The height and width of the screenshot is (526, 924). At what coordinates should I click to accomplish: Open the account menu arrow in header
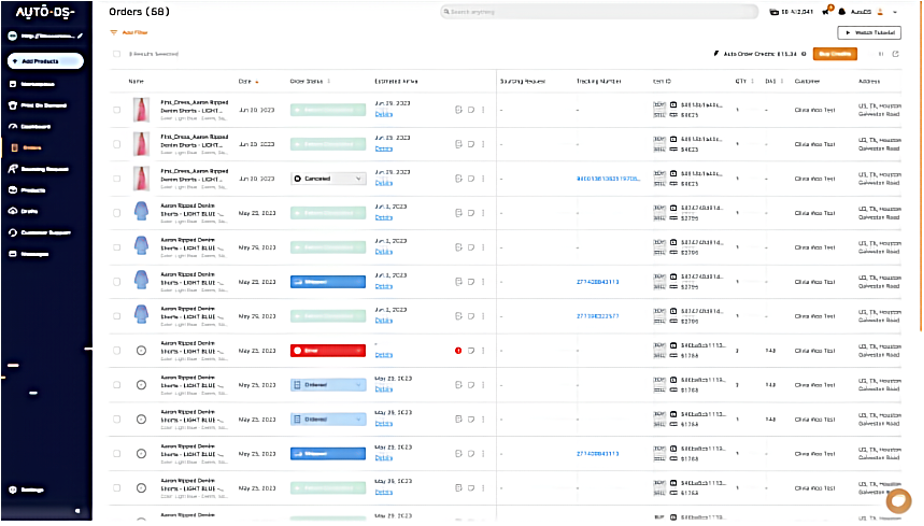pos(893,11)
